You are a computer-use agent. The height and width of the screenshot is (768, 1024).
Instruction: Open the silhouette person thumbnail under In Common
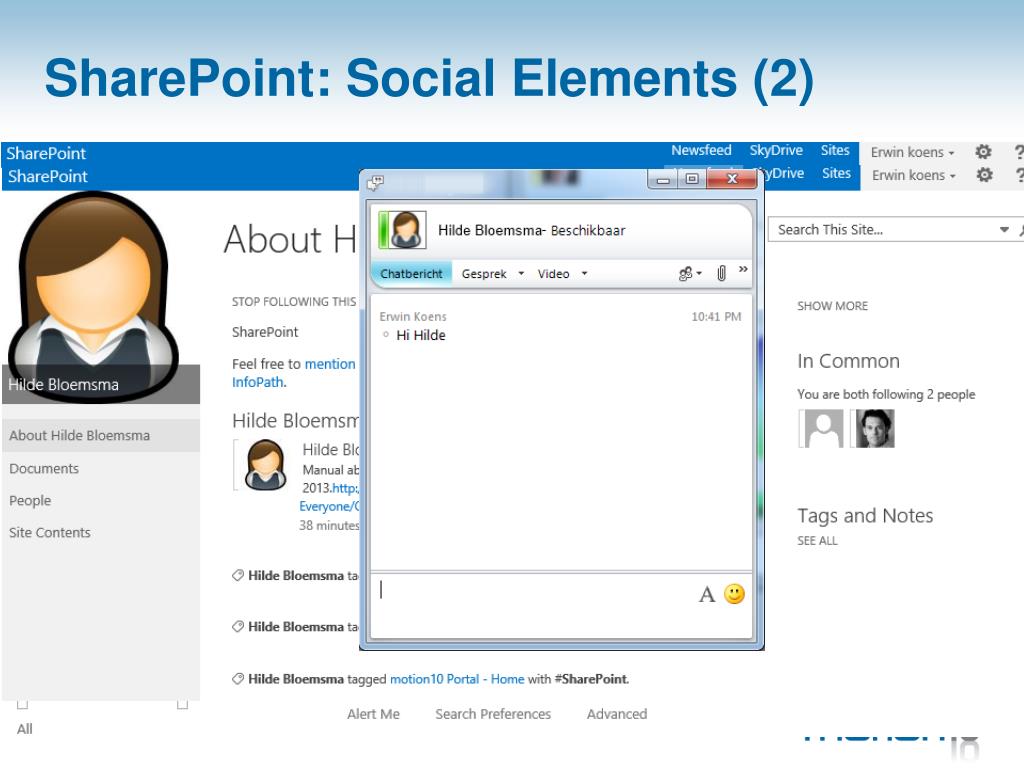[x=822, y=428]
